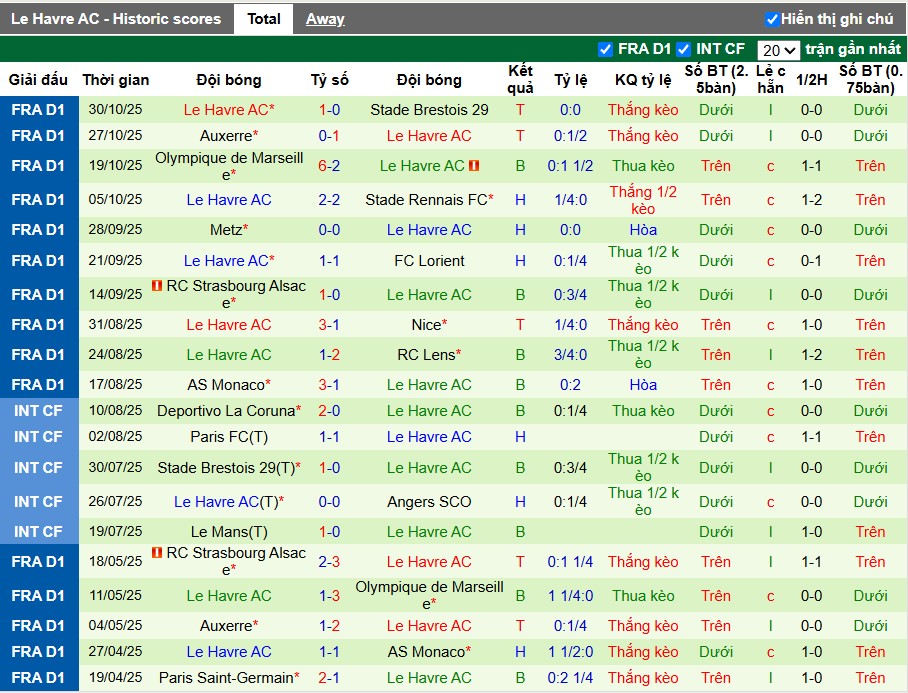Click the 'Tỷ số' column header
Image resolution: width=908 pixels, height=693 pixels.
329,80
